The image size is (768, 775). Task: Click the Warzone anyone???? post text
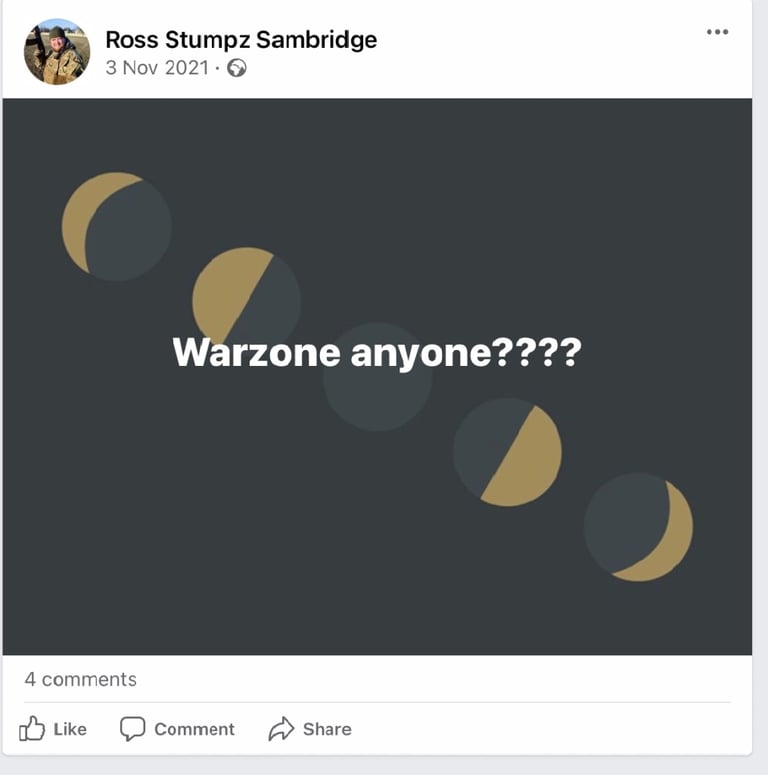tap(377, 352)
